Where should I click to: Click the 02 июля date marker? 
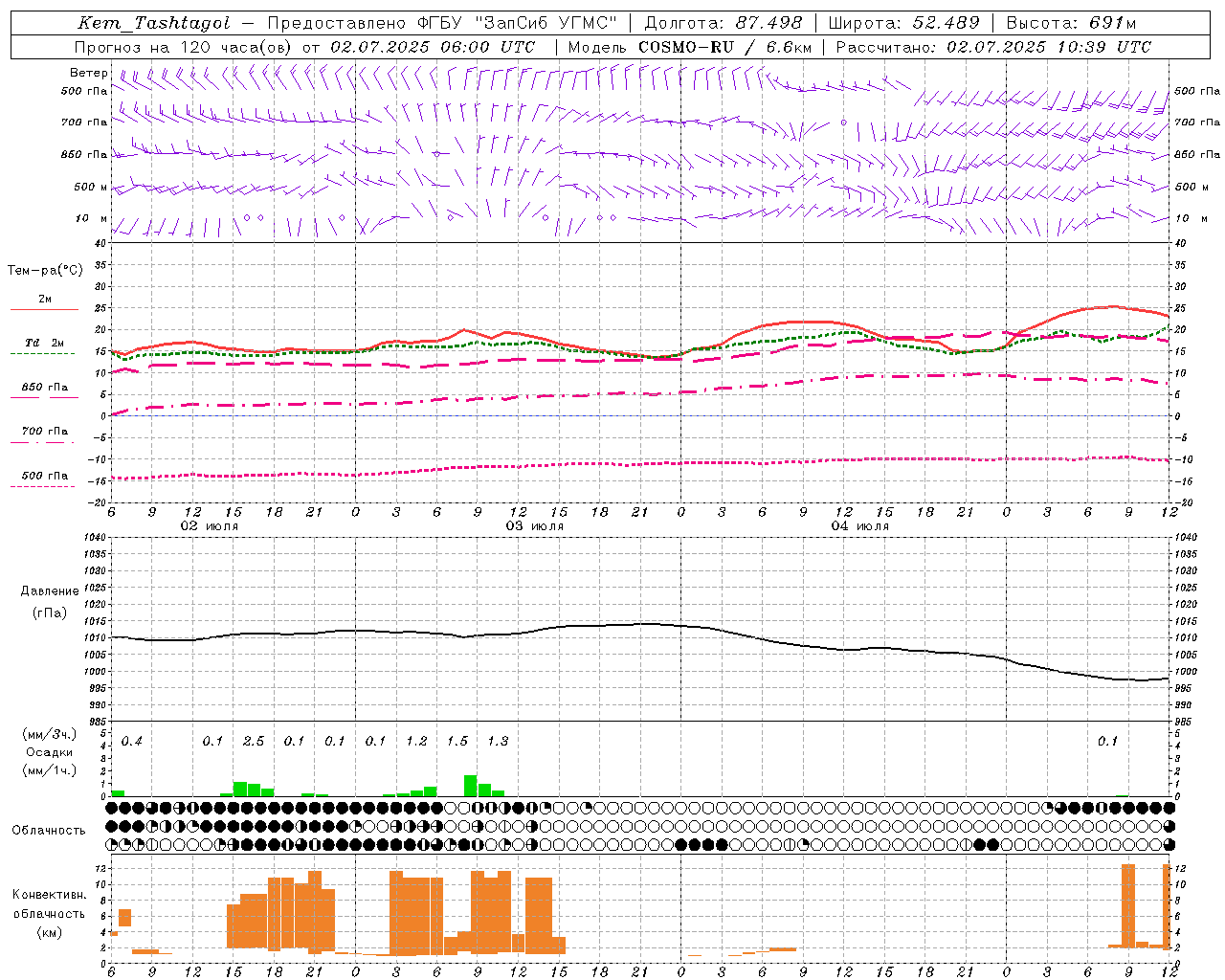coord(210,526)
